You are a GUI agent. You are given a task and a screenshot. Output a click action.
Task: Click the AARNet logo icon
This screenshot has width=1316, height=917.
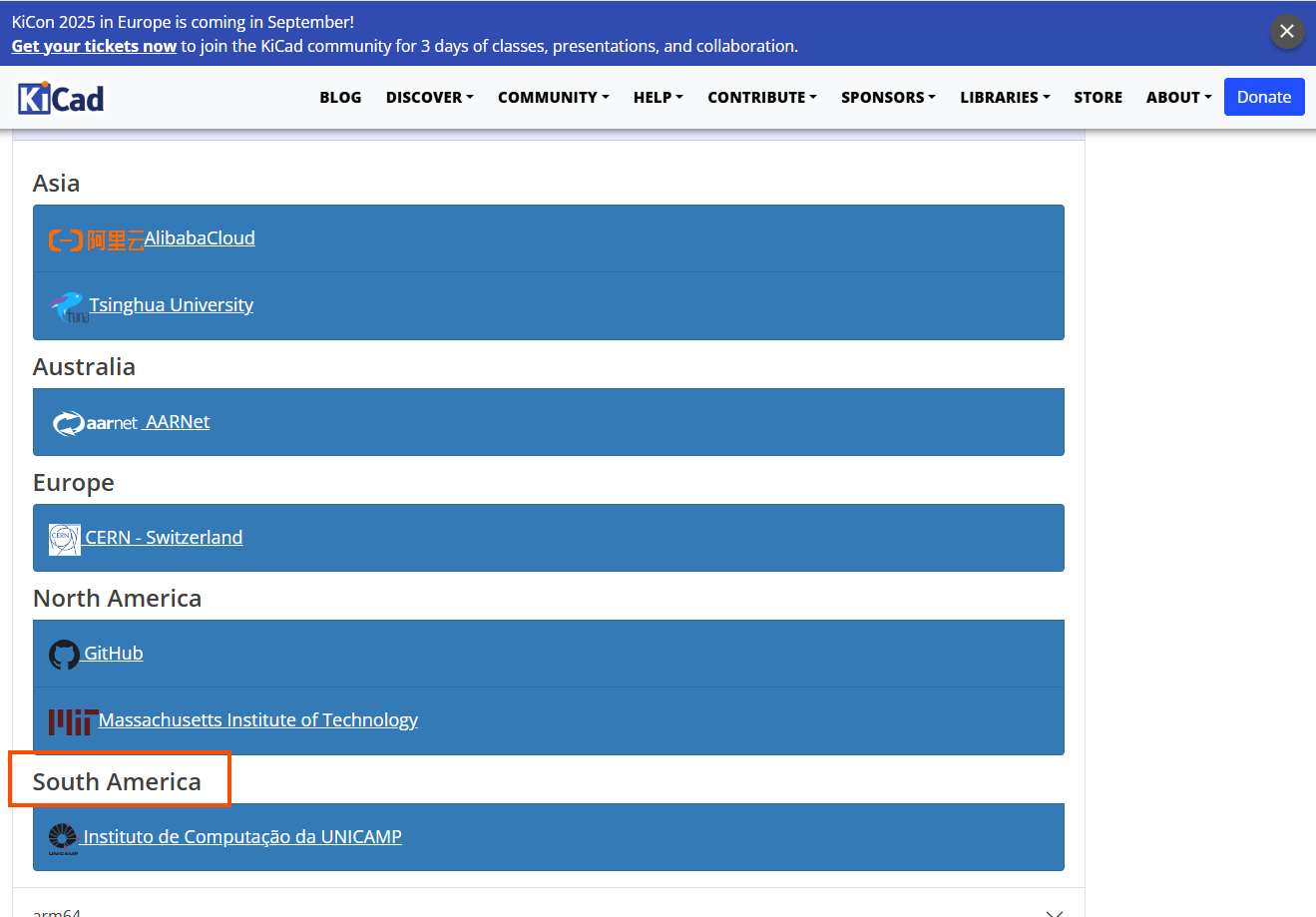point(95,423)
